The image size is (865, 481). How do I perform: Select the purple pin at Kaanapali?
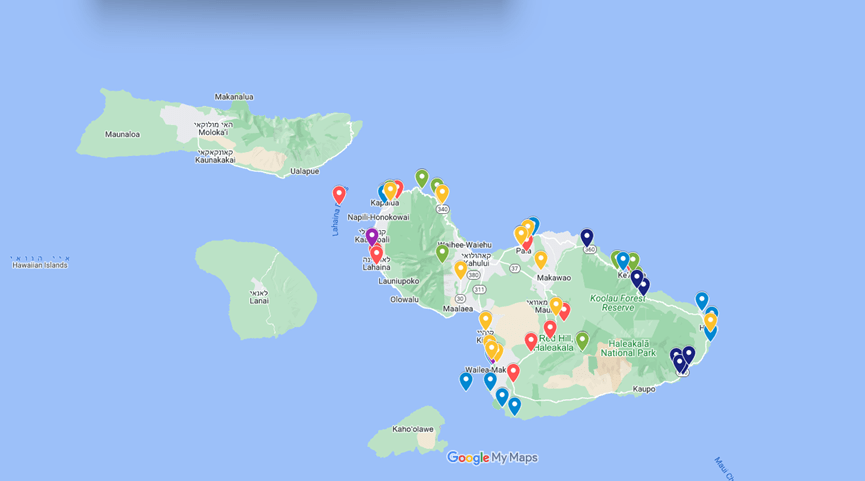coord(372,236)
